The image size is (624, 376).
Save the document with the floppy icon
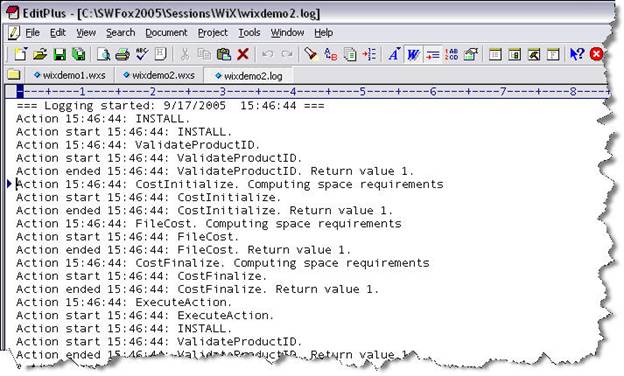[x=60, y=54]
